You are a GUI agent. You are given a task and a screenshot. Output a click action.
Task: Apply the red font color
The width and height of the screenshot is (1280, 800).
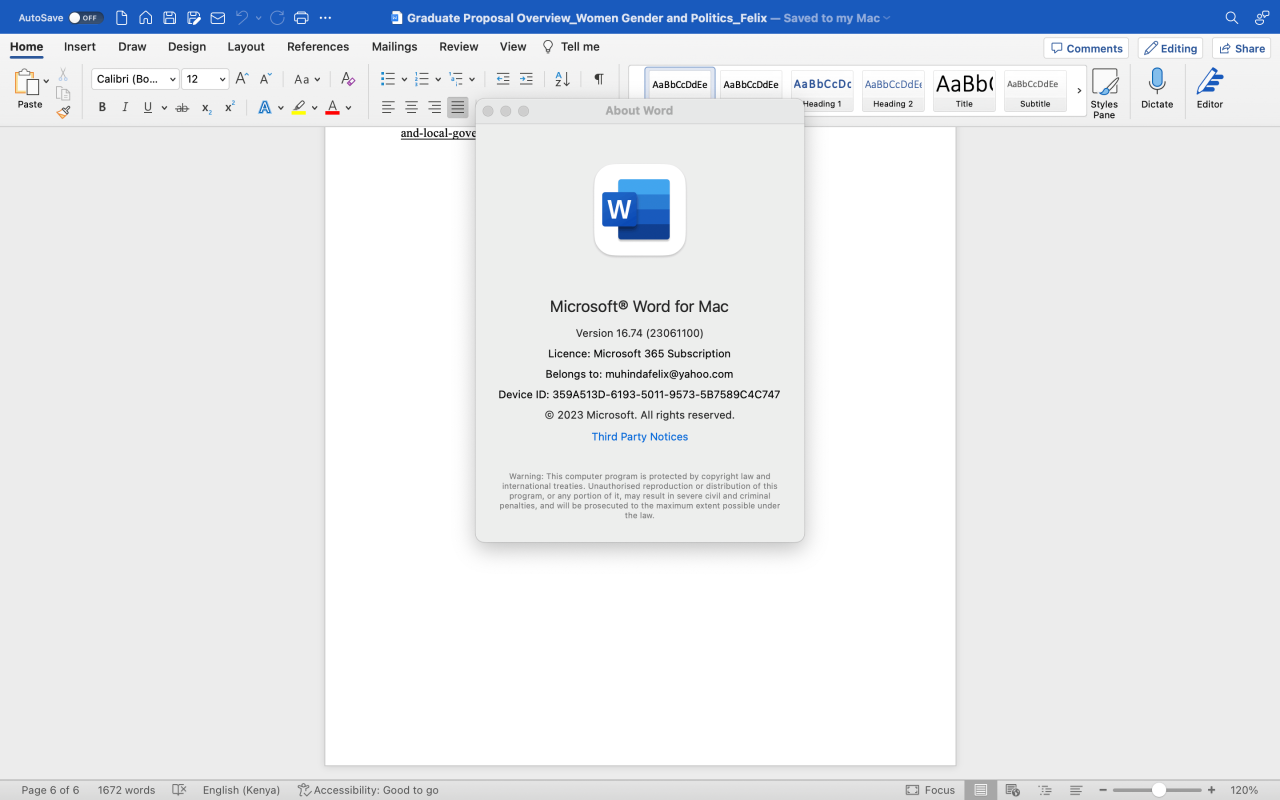[333, 107]
